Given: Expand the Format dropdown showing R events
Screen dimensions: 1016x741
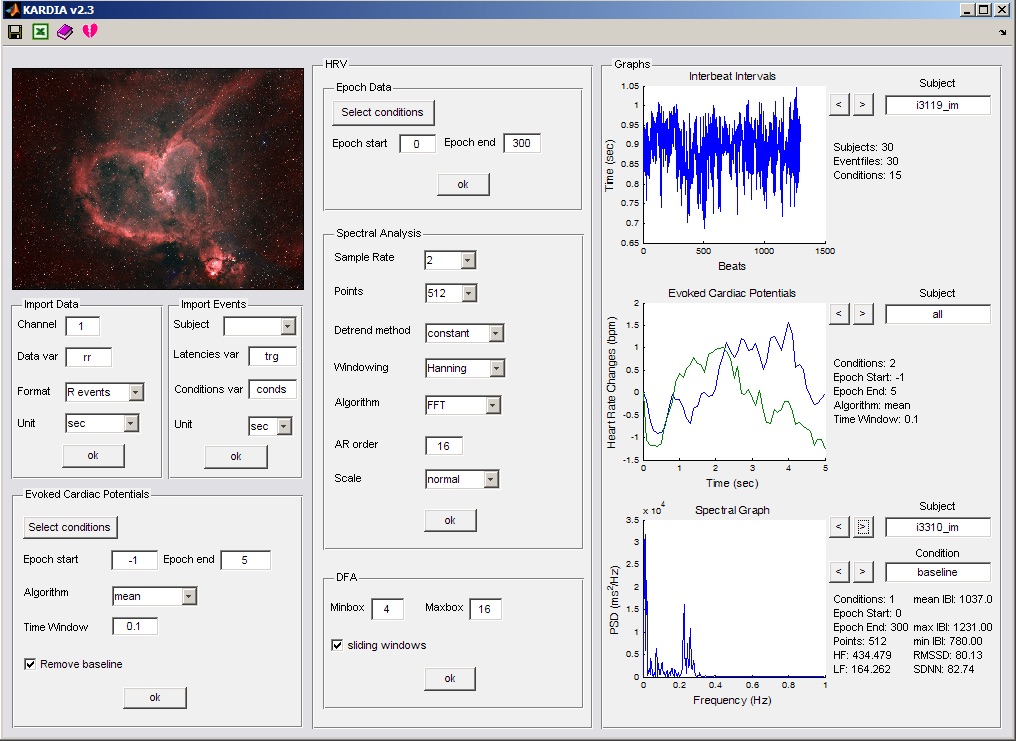Looking at the screenshot, I should tap(136, 392).
